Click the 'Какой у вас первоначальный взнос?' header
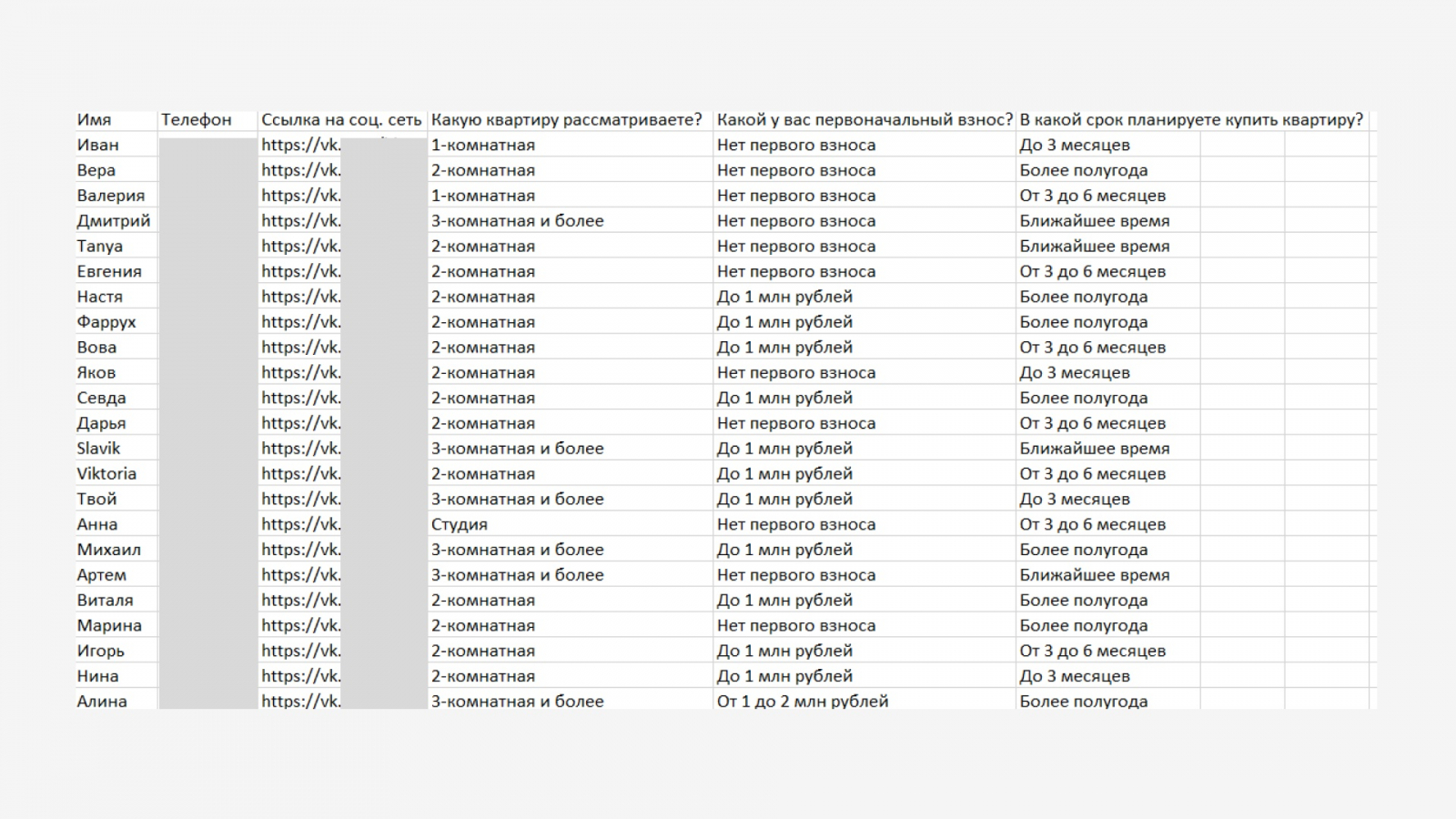This screenshot has width=1456, height=819. pos(864,120)
